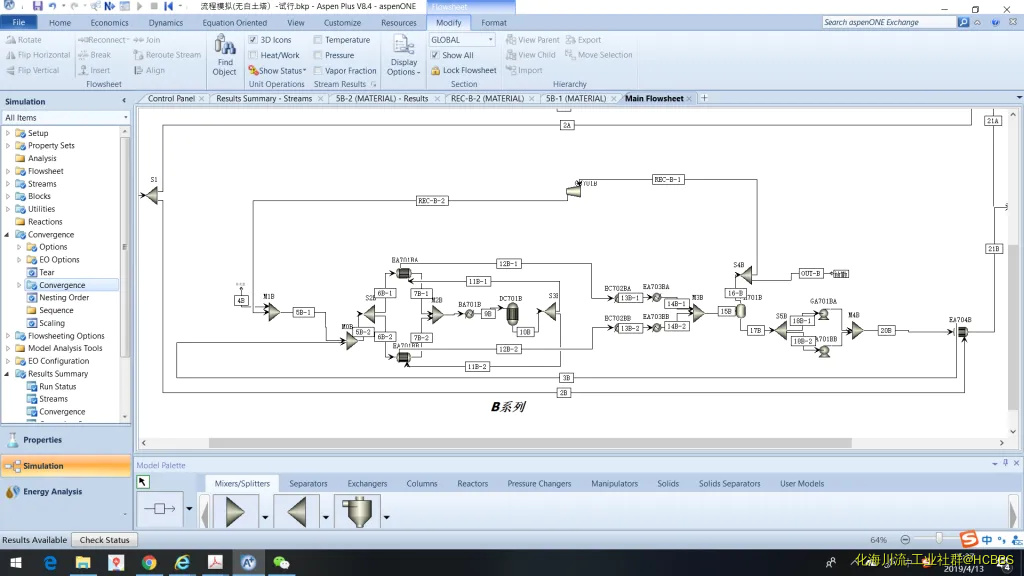Click the search icon beside aspenONE Exchange
1024x576 pixels.
(x=963, y=22)
